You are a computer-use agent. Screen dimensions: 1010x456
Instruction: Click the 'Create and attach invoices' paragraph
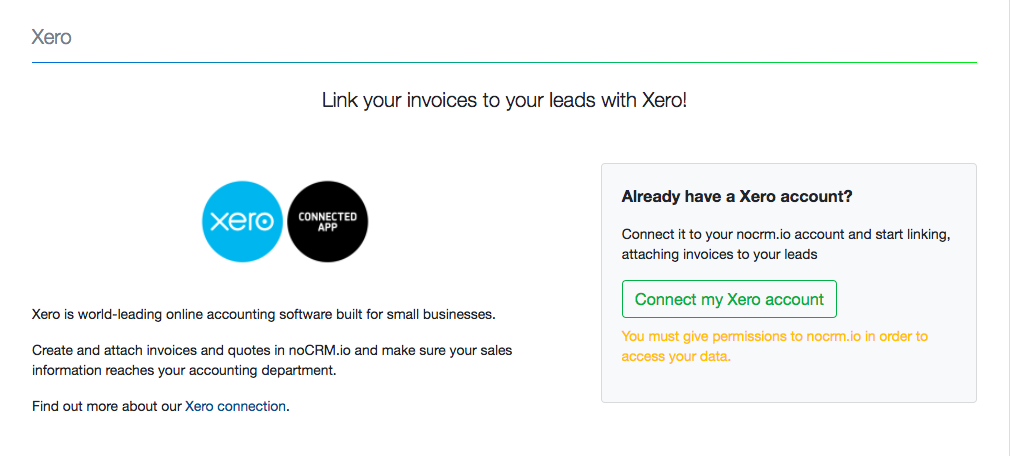[272, 351]
